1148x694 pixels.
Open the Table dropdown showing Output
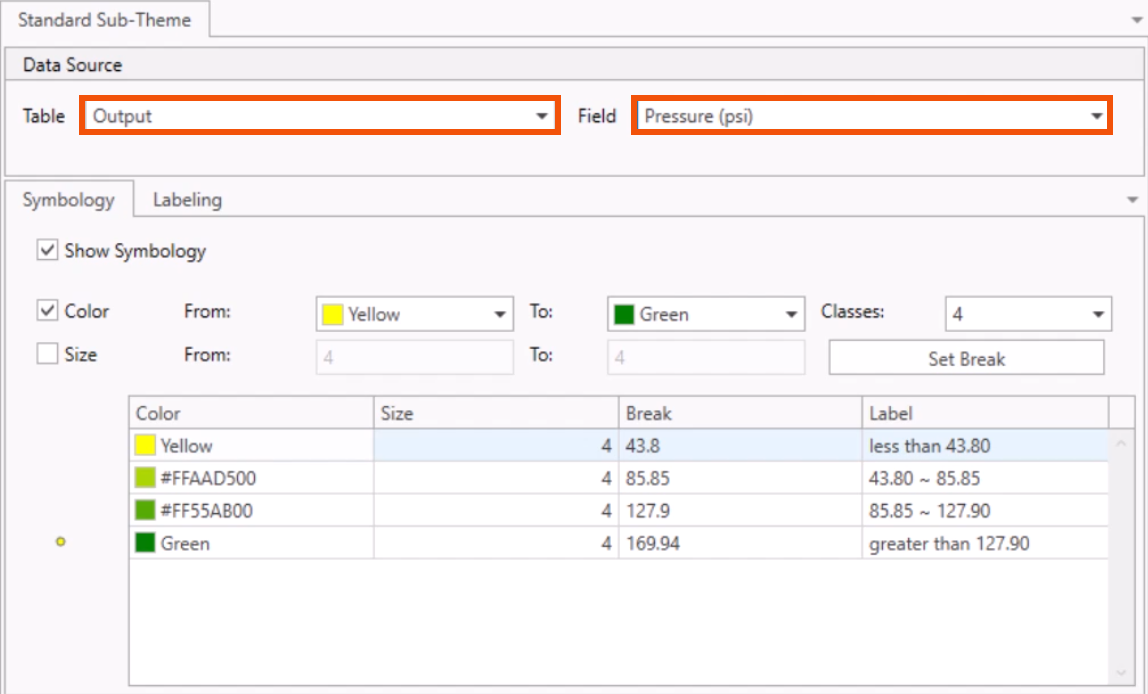click(x=318, y=116)
